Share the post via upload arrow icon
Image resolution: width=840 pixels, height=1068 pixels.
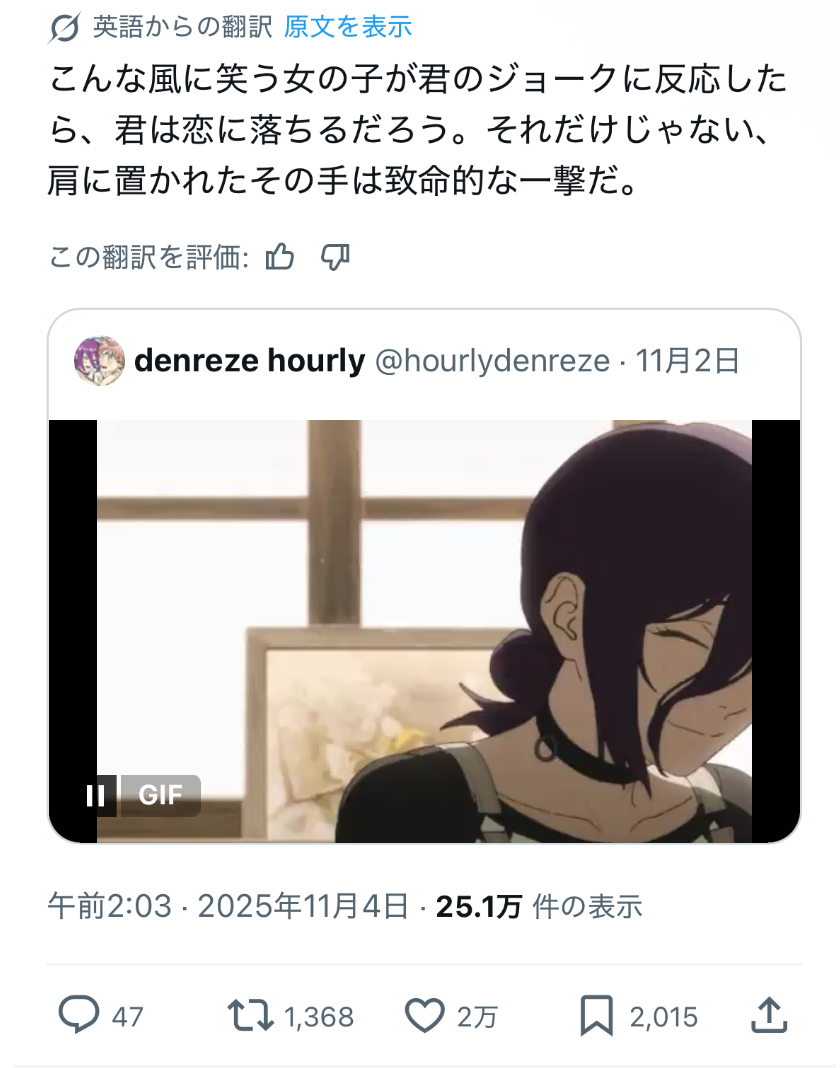(769, 1016)
